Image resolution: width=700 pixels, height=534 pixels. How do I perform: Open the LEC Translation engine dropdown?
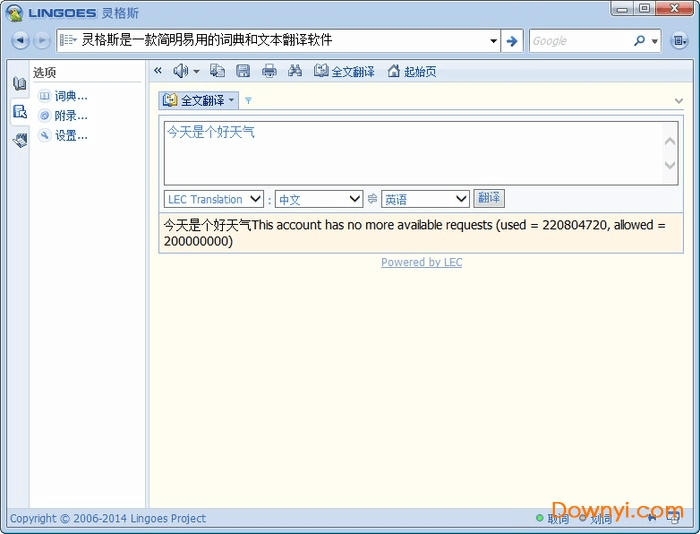click(214, 199)
